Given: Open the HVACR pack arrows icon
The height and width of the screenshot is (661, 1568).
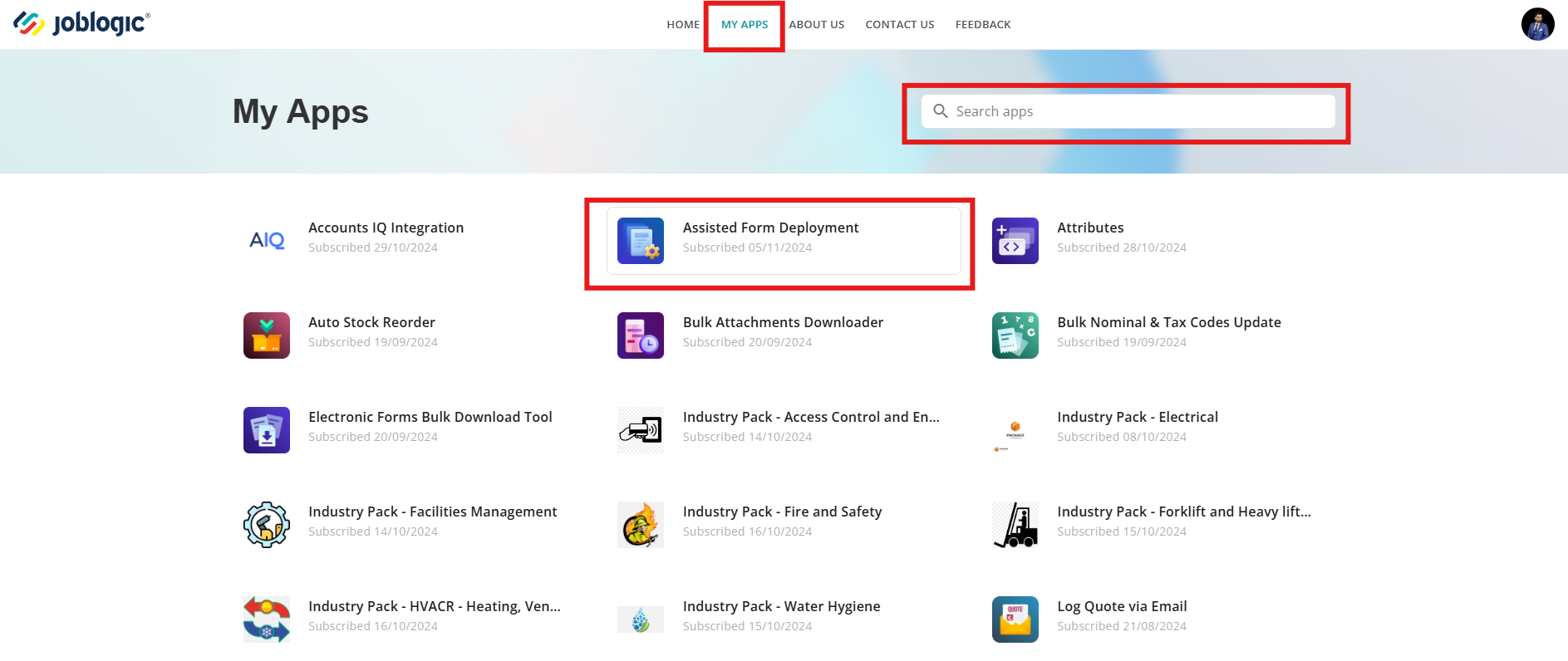Looking at the screenshot, I should pos(267,619).
